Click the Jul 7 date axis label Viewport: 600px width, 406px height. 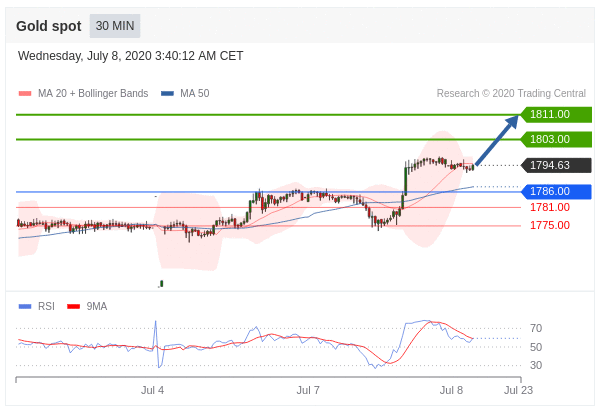(x=308, y=390)
